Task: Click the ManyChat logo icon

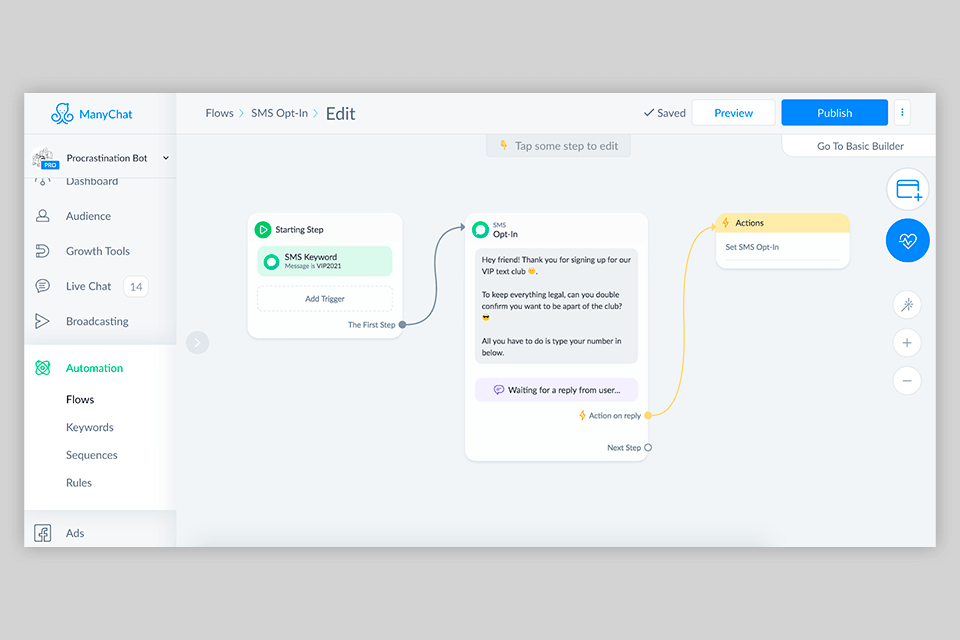Action: 62,114
